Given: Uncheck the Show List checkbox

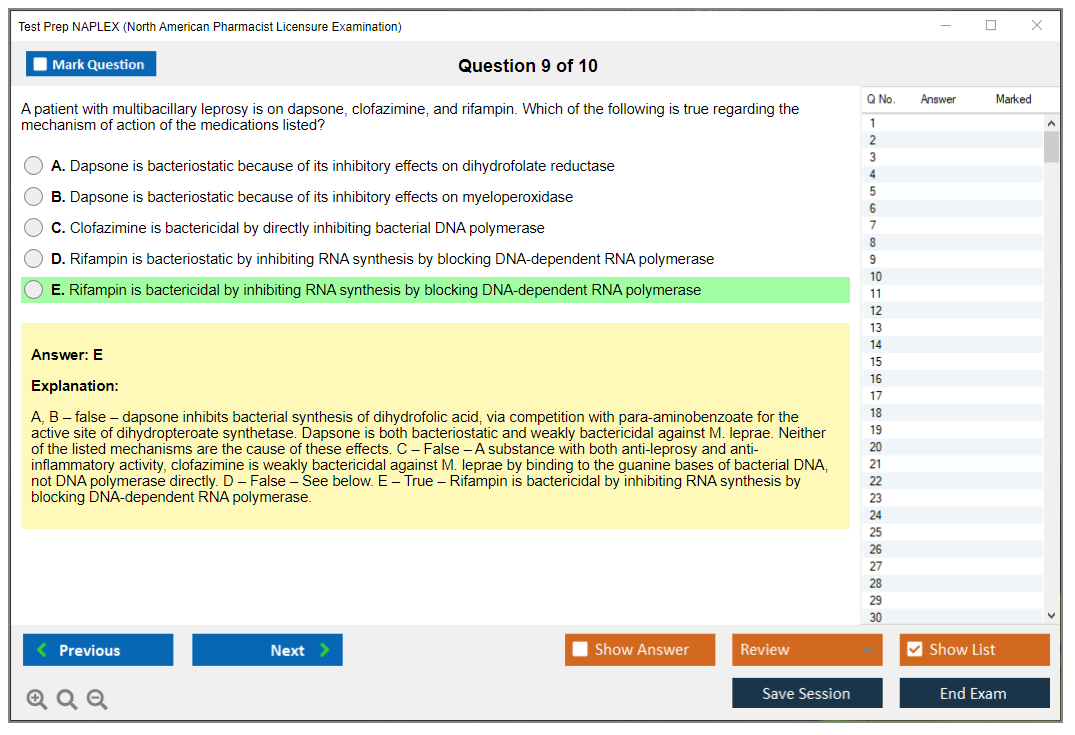Looking at the screenshot, I should click(x=914, y=650).
